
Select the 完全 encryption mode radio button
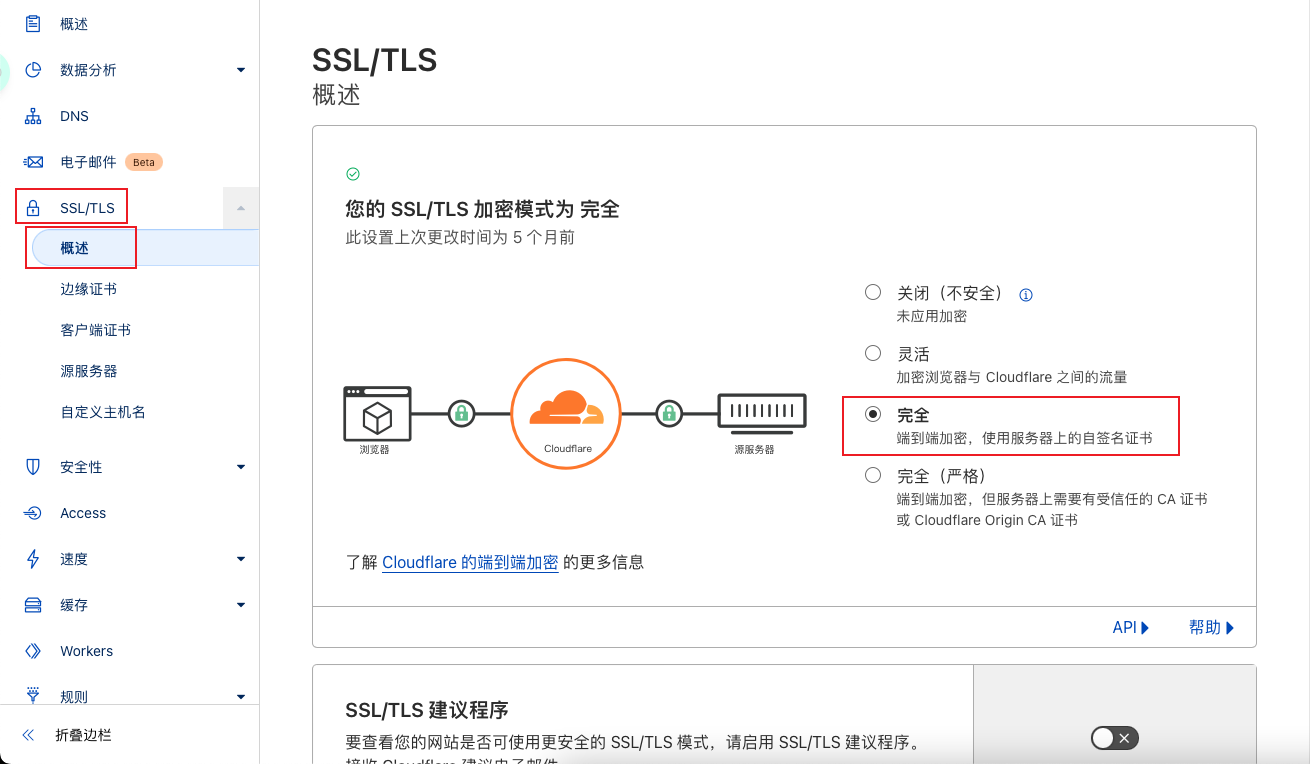(873, 413)
